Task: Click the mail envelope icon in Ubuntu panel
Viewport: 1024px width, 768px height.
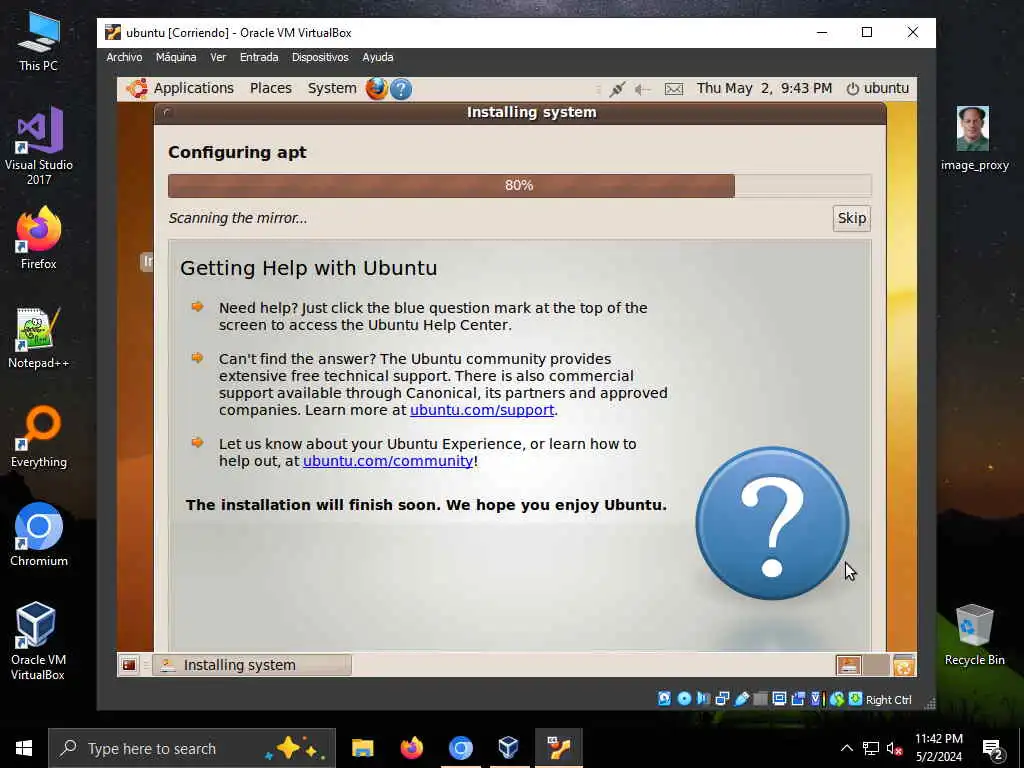Action: click(674, 89)
